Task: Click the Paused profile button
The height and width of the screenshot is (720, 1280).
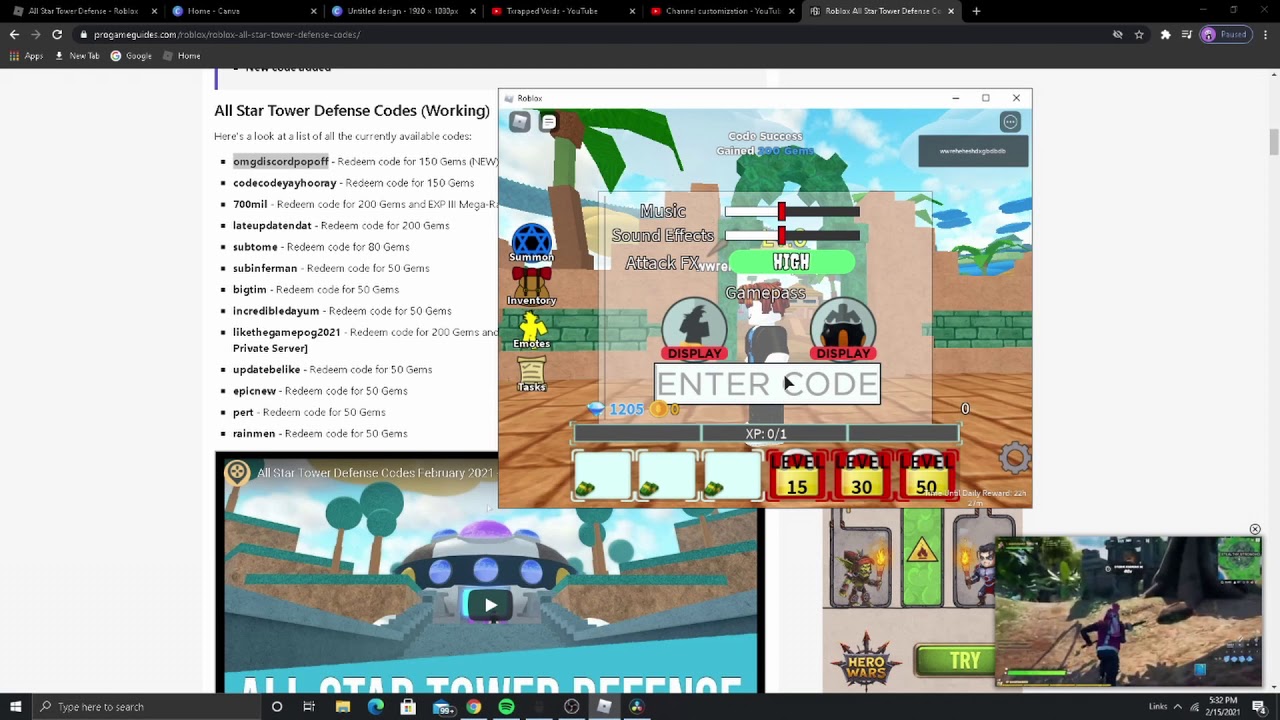Action: (1225, 34)
